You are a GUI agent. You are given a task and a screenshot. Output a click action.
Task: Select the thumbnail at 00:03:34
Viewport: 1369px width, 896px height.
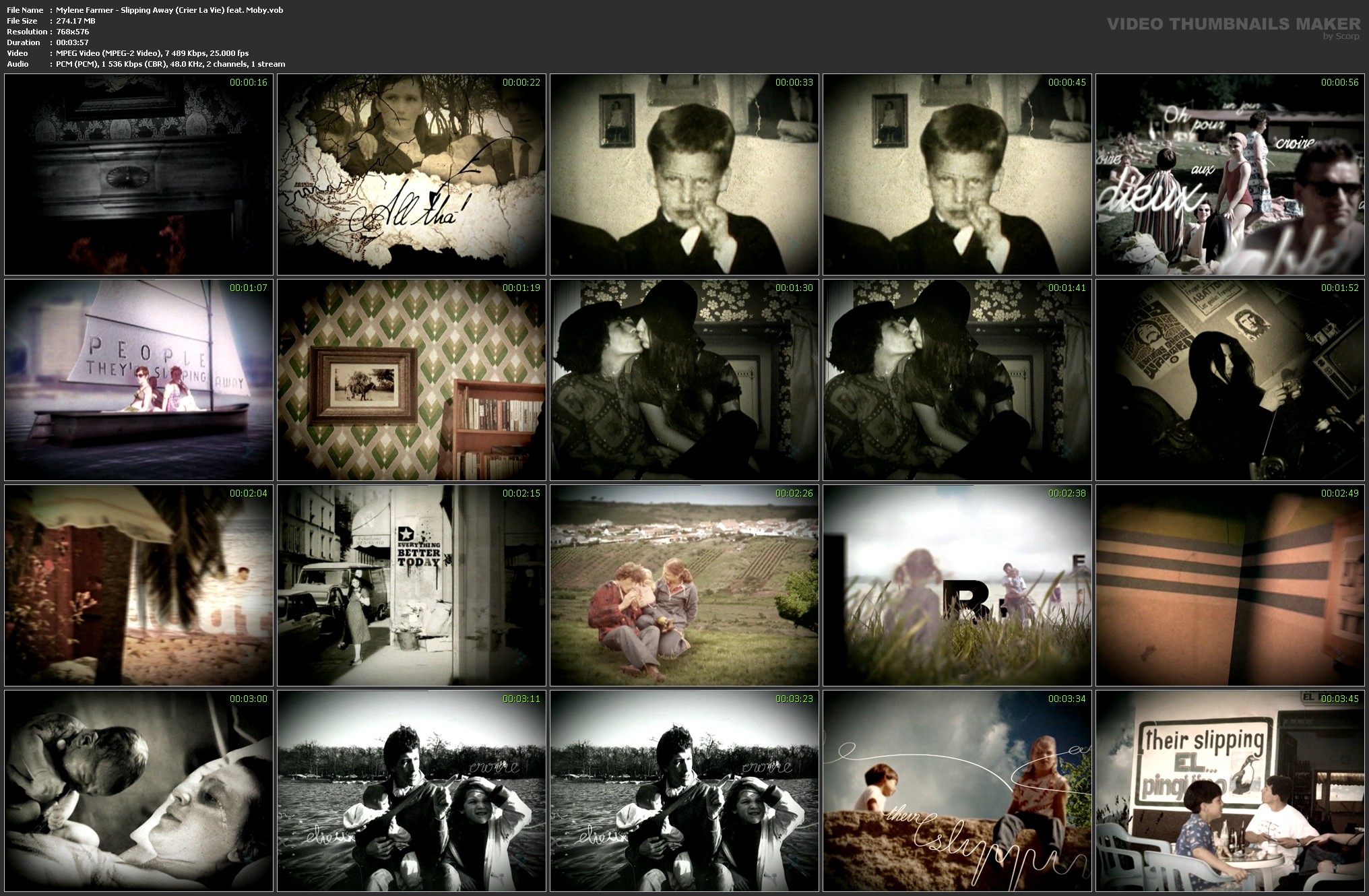coord(957,791)
